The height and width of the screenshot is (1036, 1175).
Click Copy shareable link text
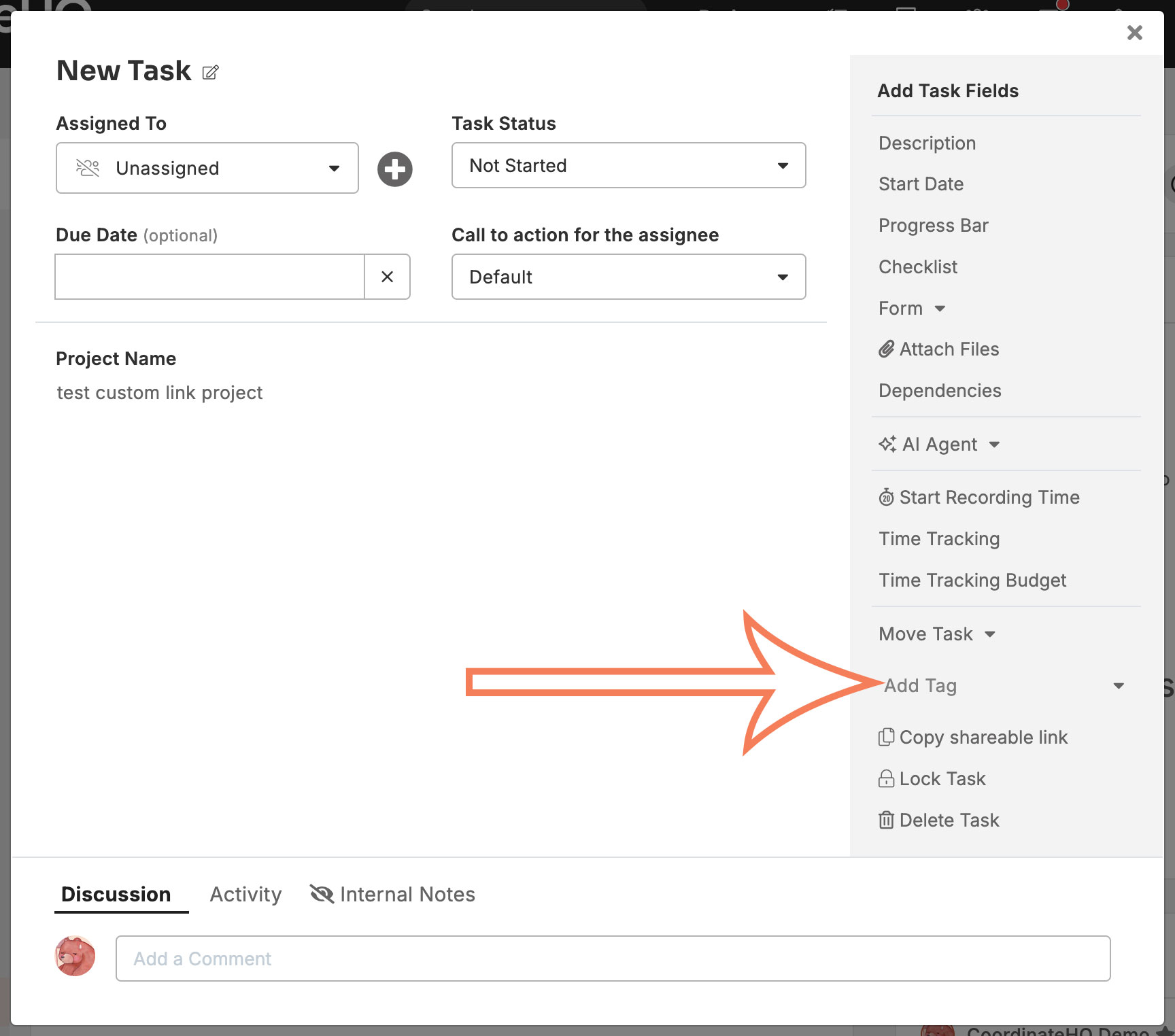coord(983,738)
